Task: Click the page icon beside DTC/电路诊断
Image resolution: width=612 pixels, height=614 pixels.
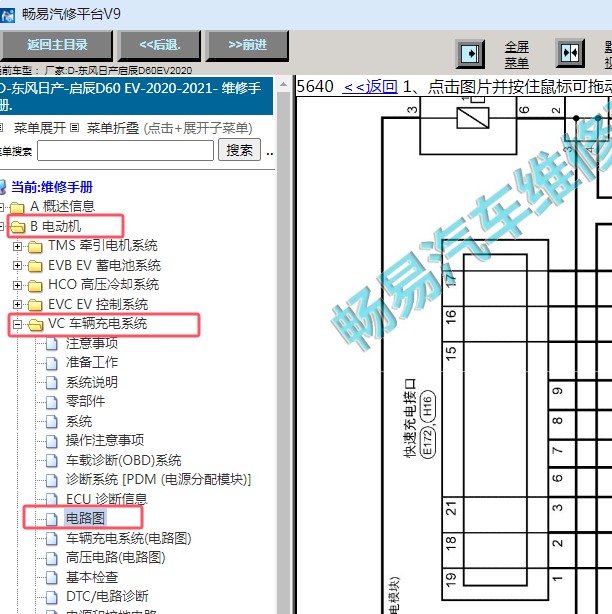Action: [52, 597]
